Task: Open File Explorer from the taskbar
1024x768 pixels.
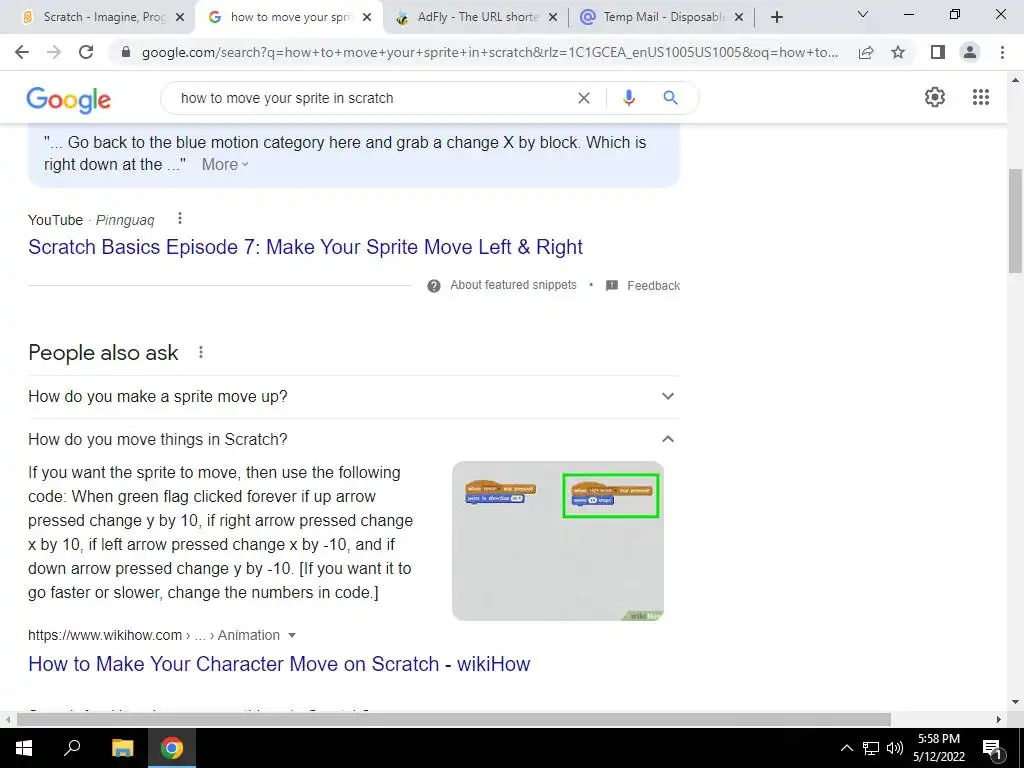Action: [x=122, y=748]
